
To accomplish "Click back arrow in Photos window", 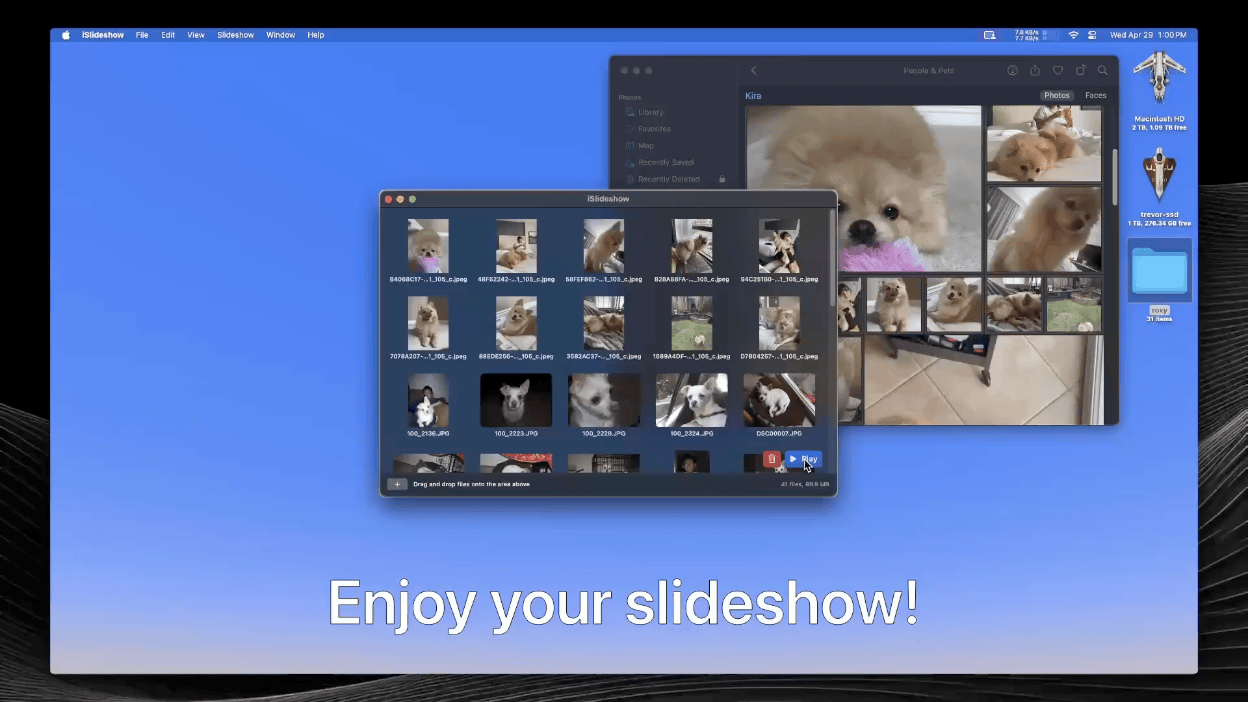I will tap(754, 71).
